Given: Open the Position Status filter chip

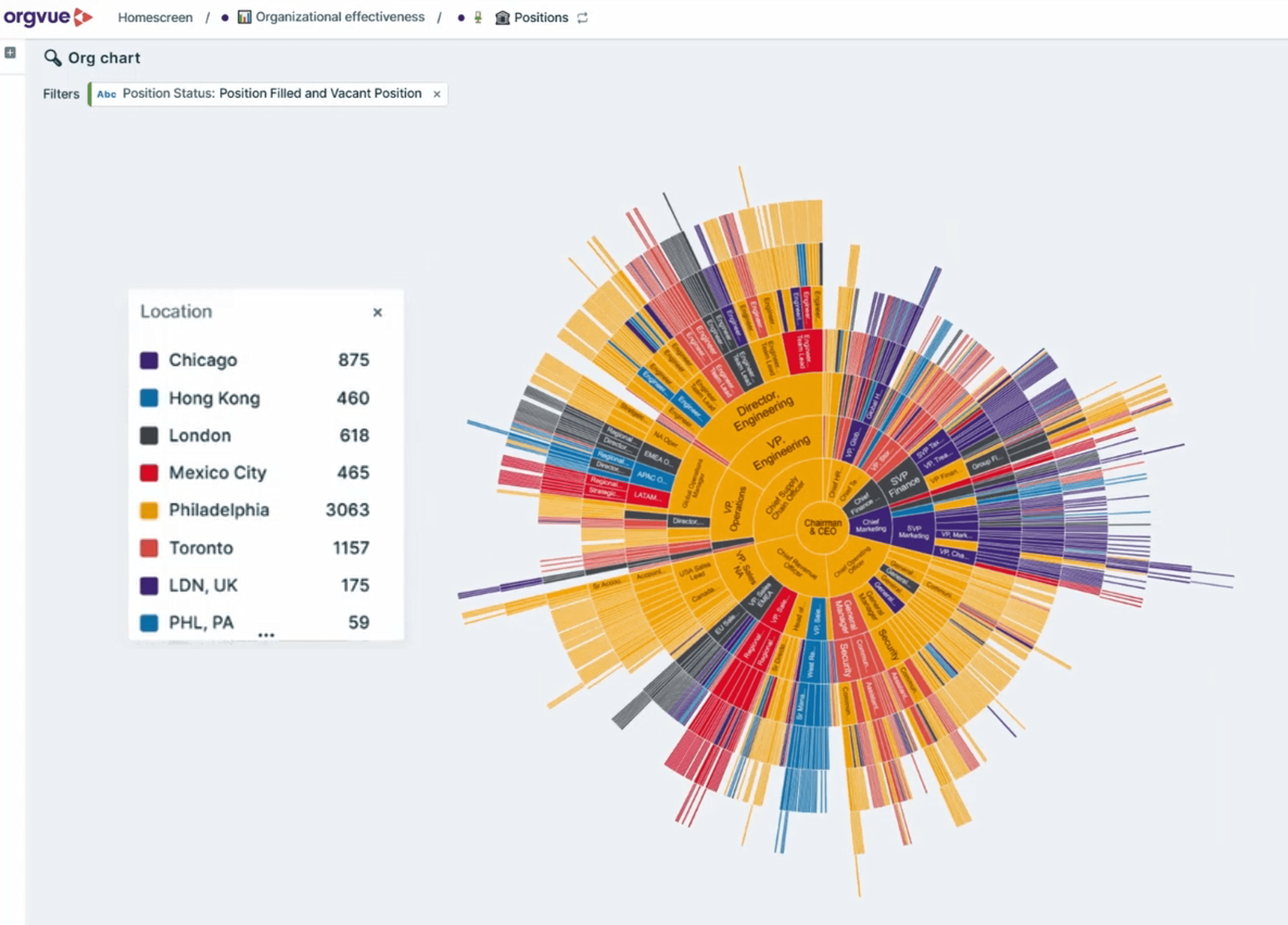Looking at the screenshot, I should pyautogui.click(x=271, y=94).
